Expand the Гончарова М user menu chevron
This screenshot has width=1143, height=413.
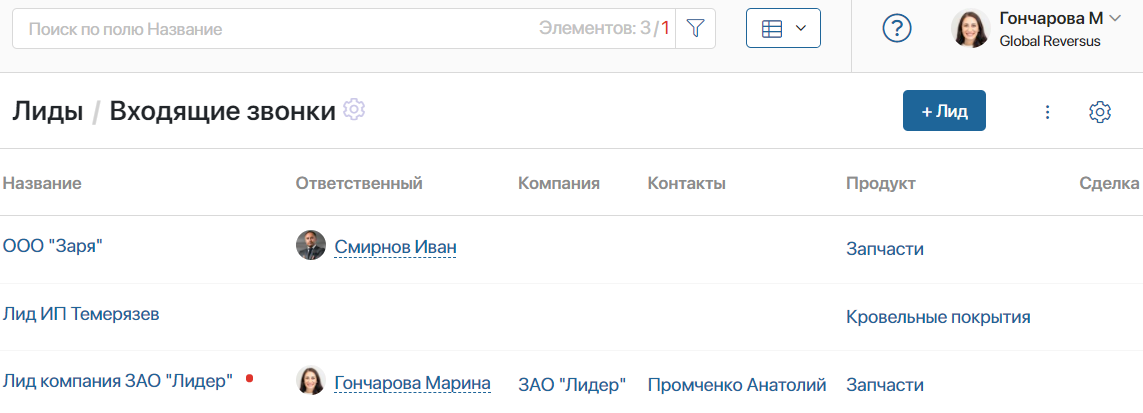(x=1114, y=18)
